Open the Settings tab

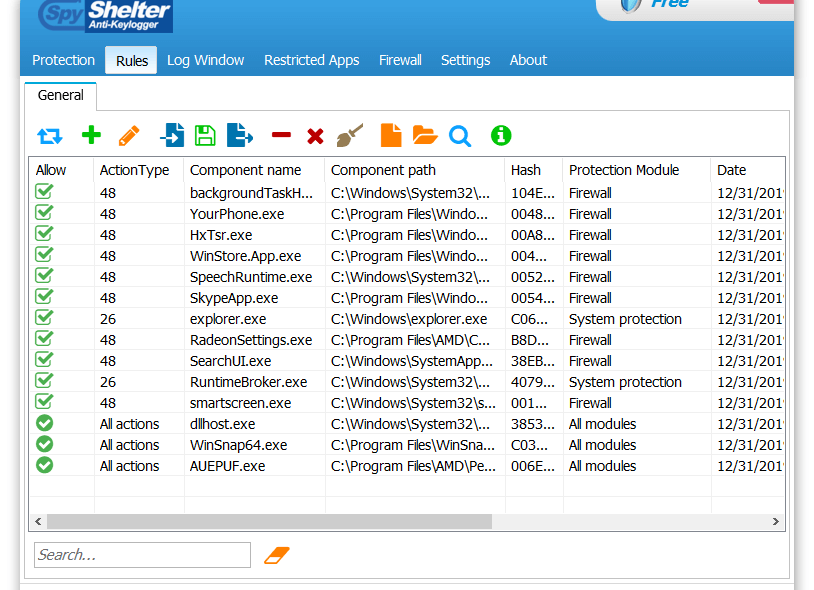point(465,60)
